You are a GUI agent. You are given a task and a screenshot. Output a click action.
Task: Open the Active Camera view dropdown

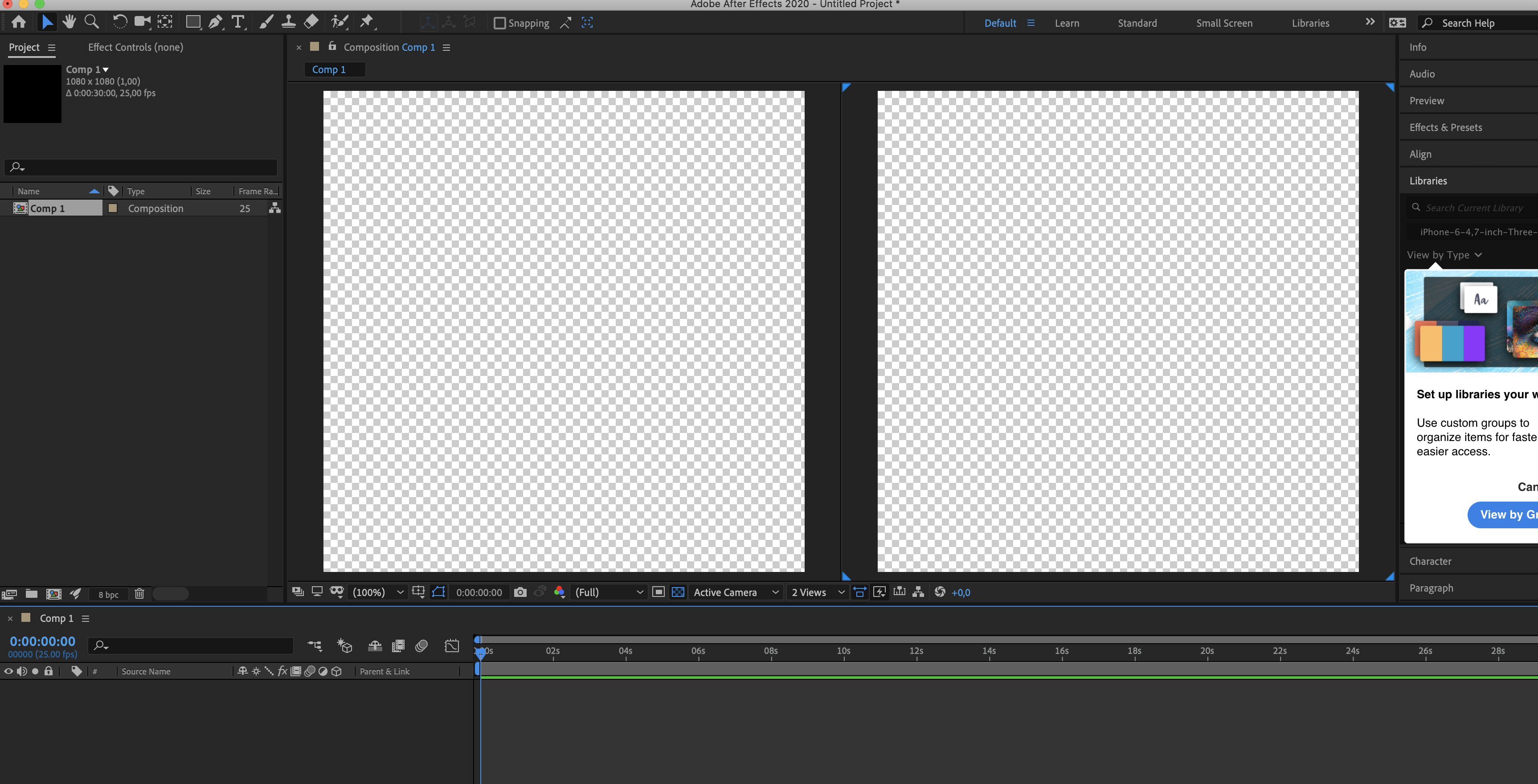[736, 592]
